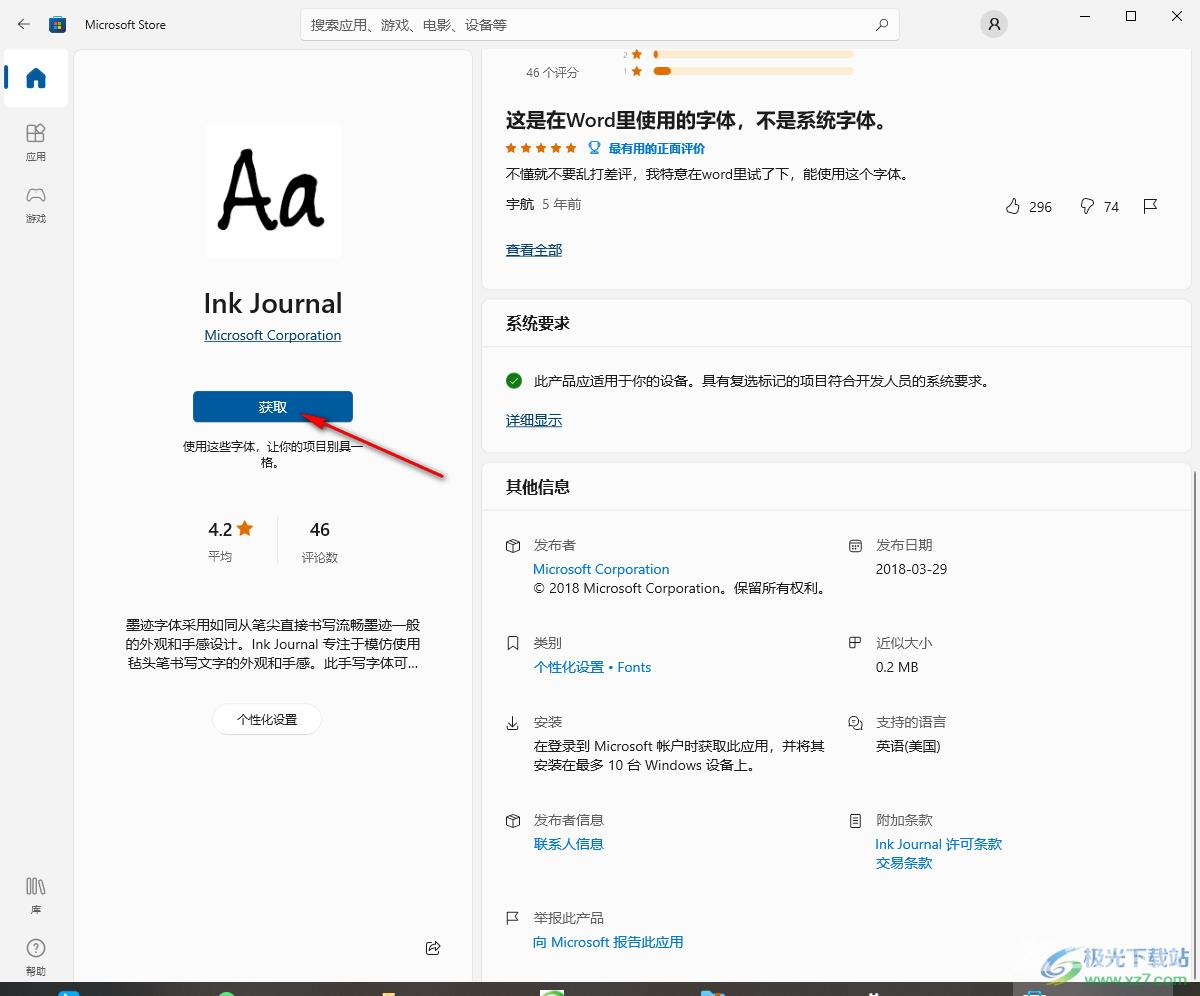The width and height of the screenshot is (1200, 996).
Task: Expand 详细显示 under system requirements
Action: [534, 421]
